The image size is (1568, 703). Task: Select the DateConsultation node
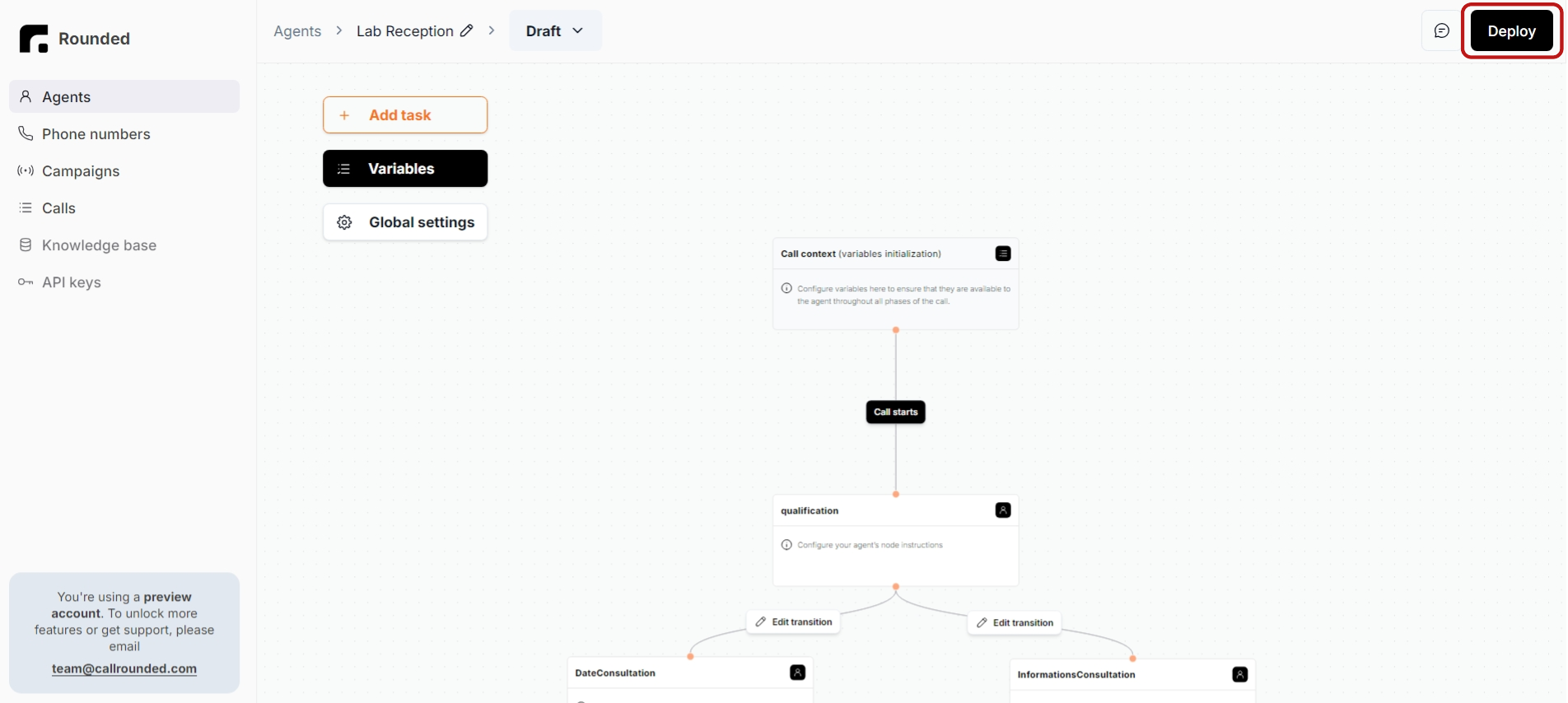pyautogui.click(x=690, y=680)
